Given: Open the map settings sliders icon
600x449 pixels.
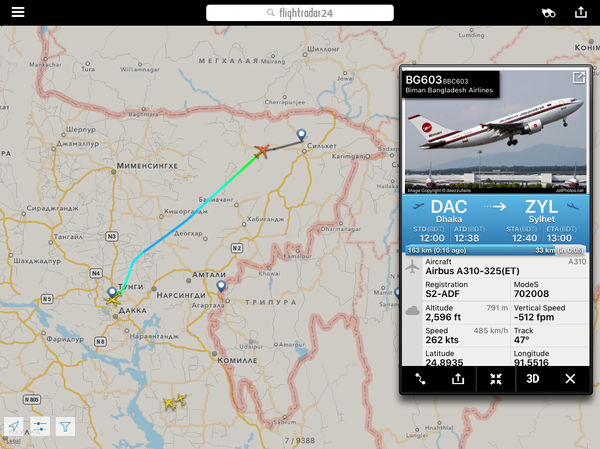Looking at the screenshot, I should click(x=40, y=426).
